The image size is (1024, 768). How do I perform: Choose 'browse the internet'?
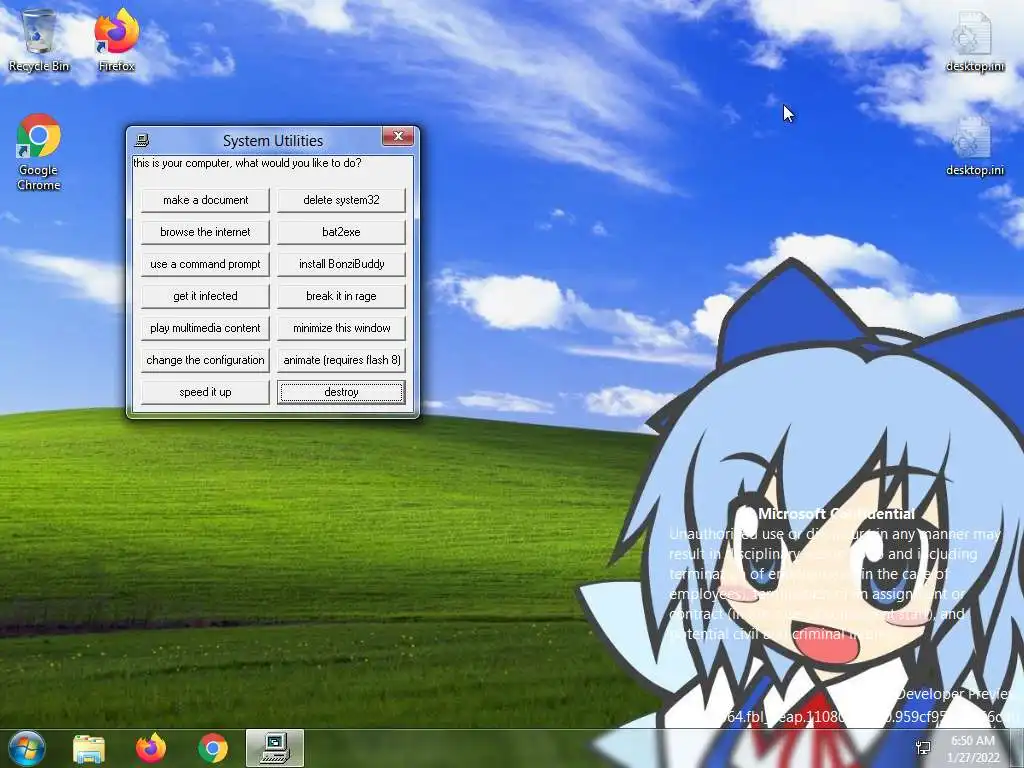coord(205,232)
